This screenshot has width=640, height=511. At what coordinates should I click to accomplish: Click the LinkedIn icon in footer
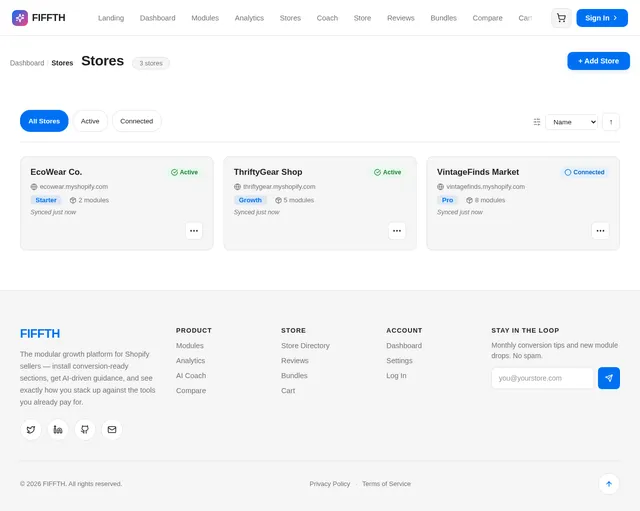pyautogui.click(x=58, y=429)
